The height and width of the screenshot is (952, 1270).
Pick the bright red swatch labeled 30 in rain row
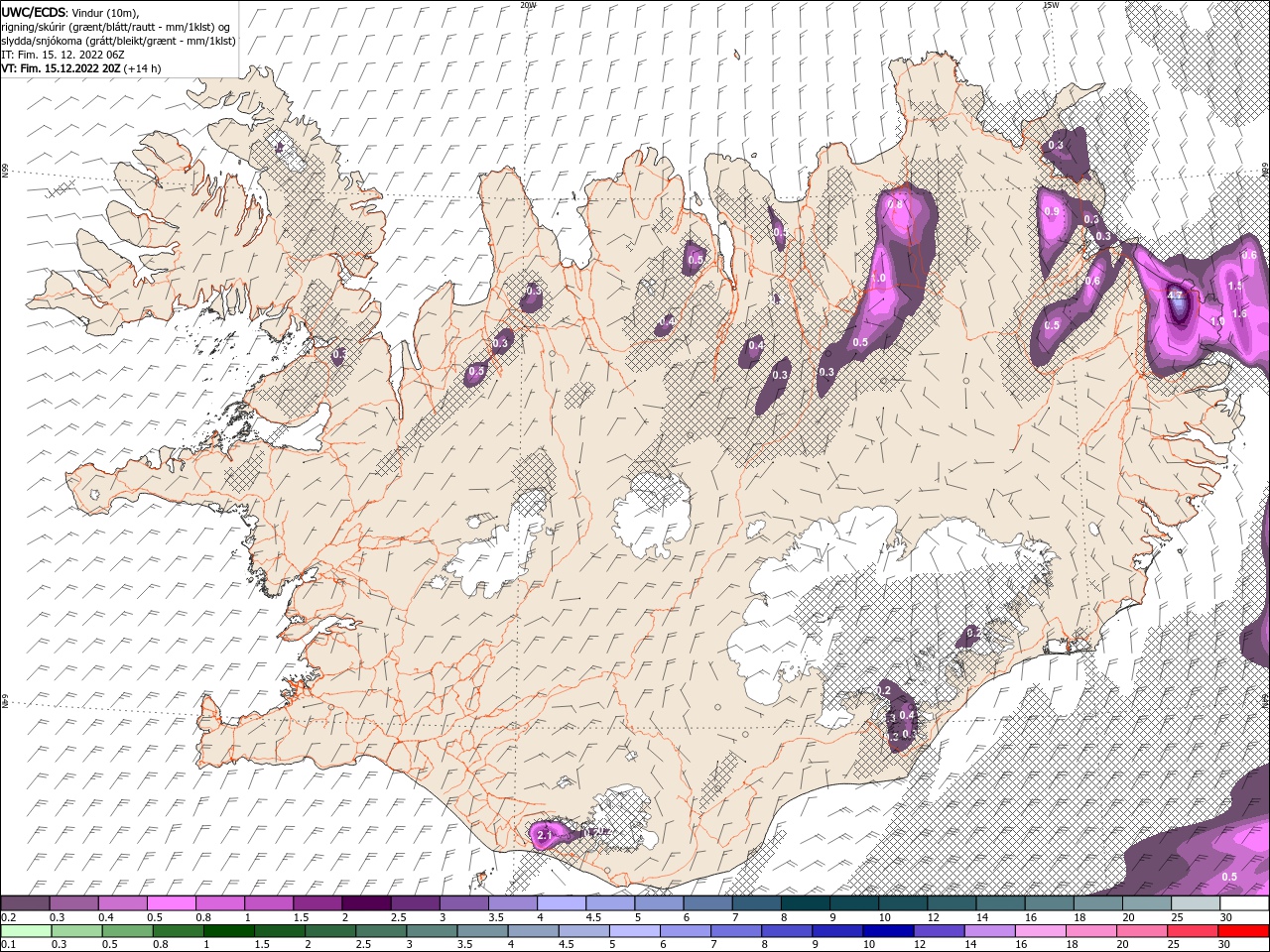(1245, 931)
